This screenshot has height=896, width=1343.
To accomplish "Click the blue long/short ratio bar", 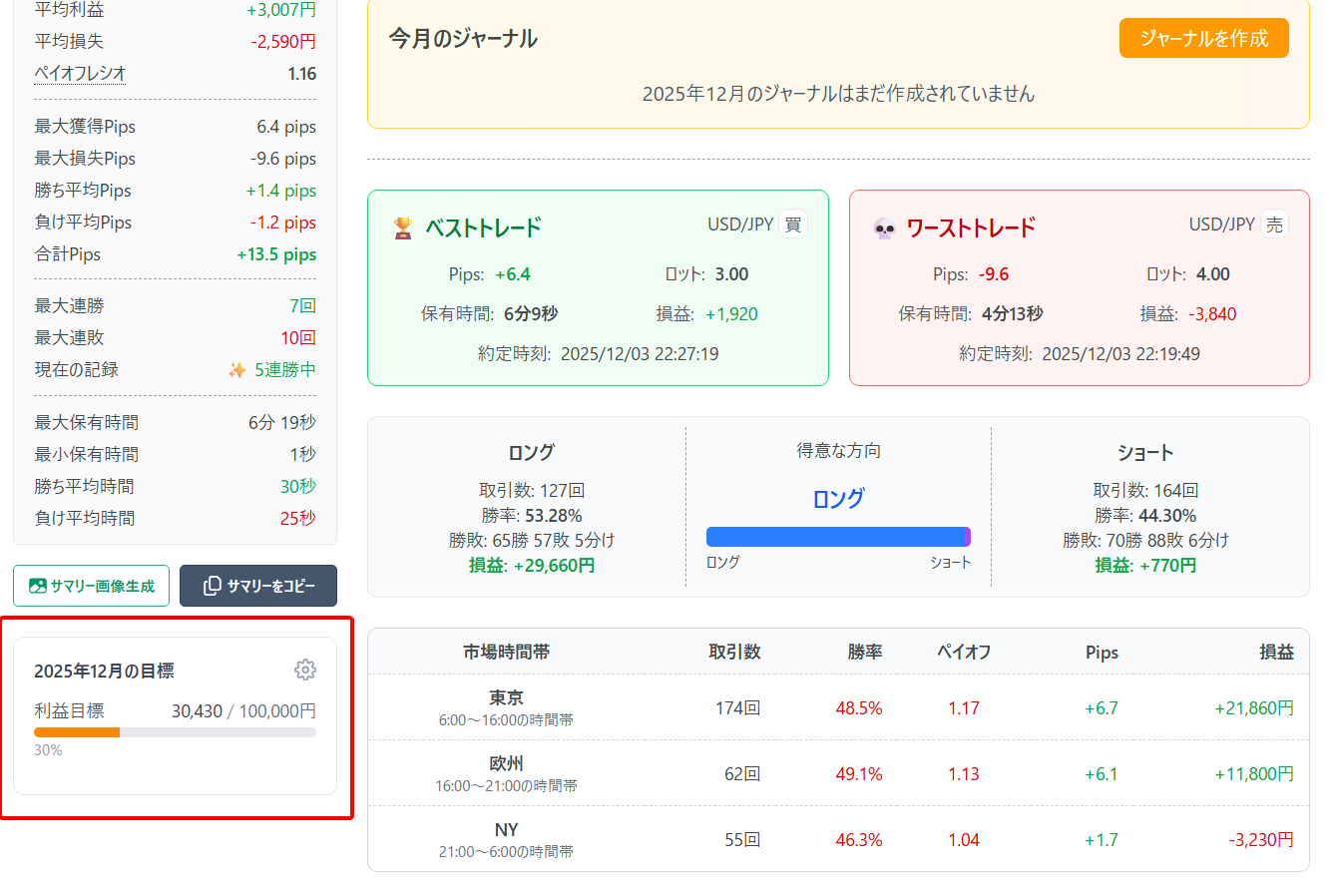I will click(836, 537).
